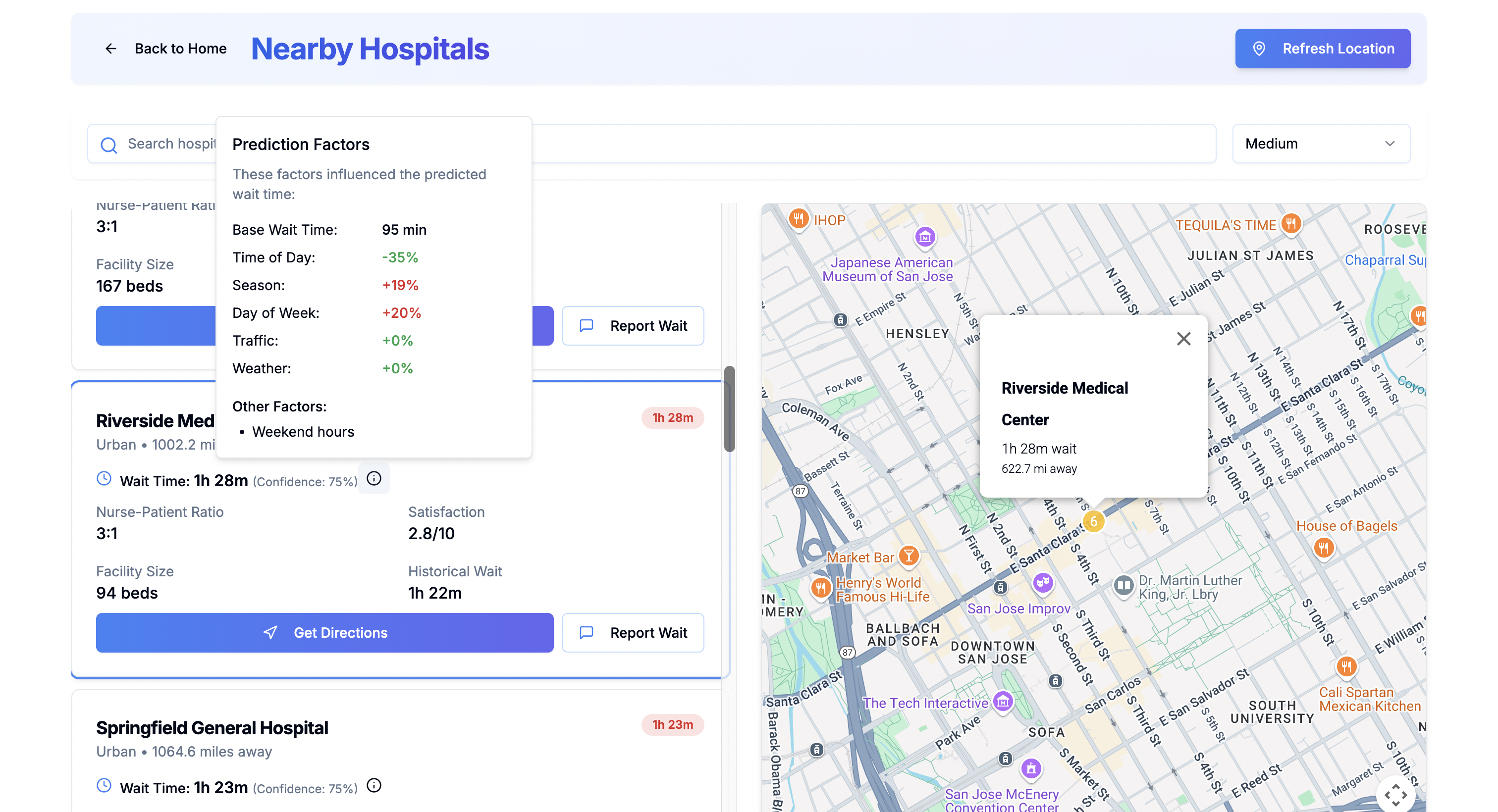Screen dimensions: 1498x812
Task: Click the IHOP restaurant map pin
Action: (799, 219)
